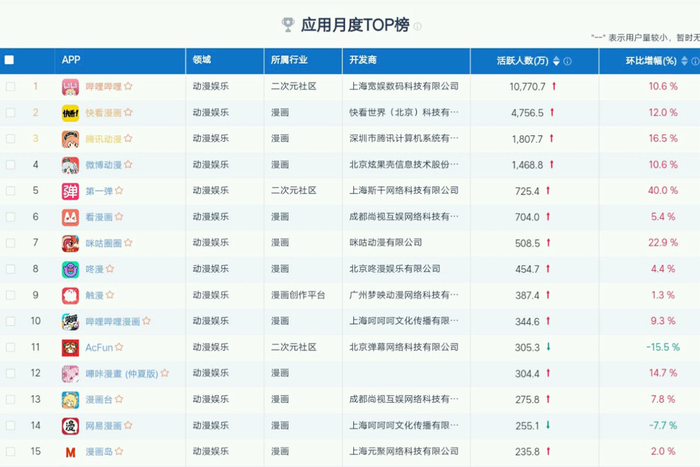The height and width of the screenshot is (467, 700).
Task: Click the 触漫 app icon
Action: click(x=71, y=296)
